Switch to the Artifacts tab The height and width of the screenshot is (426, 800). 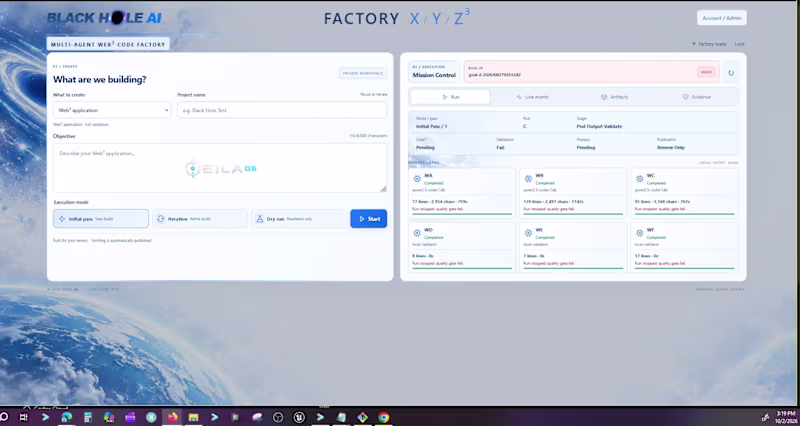coord(614,97)
